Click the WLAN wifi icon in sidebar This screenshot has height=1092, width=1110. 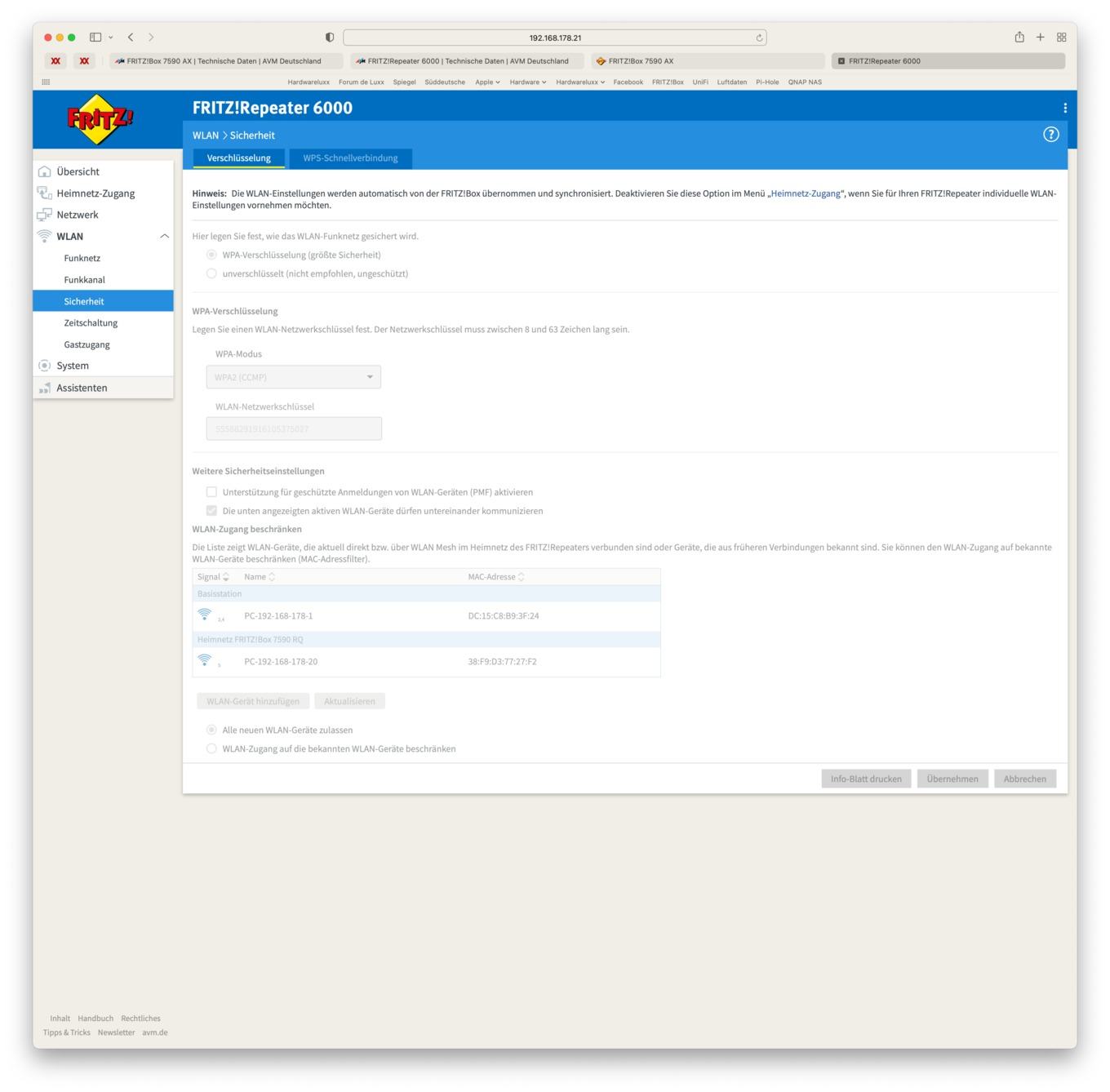(x=45, y=236)
